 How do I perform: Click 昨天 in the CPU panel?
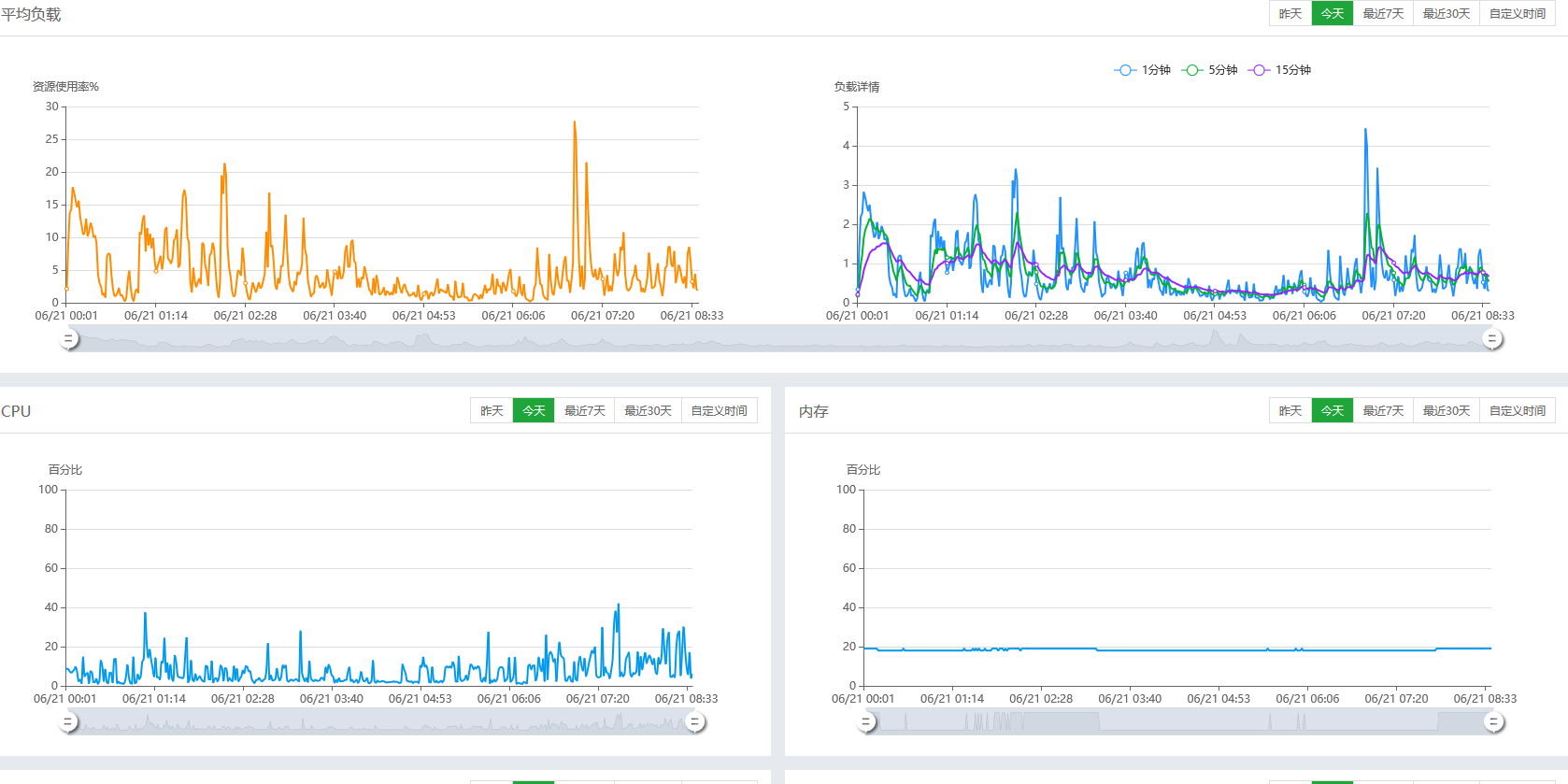(x=492, y=411)
